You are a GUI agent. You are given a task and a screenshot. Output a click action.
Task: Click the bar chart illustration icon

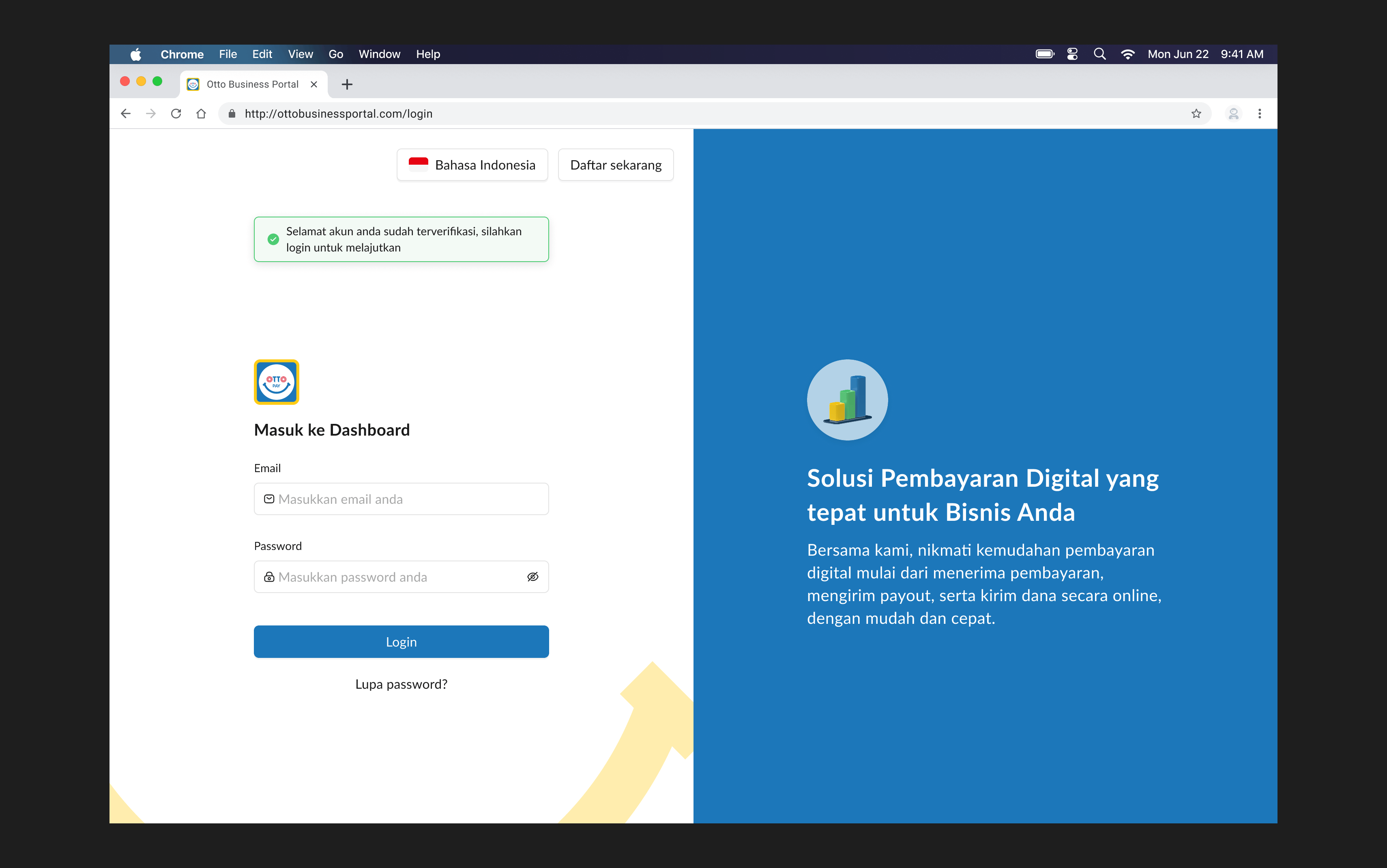pos(847,400)
